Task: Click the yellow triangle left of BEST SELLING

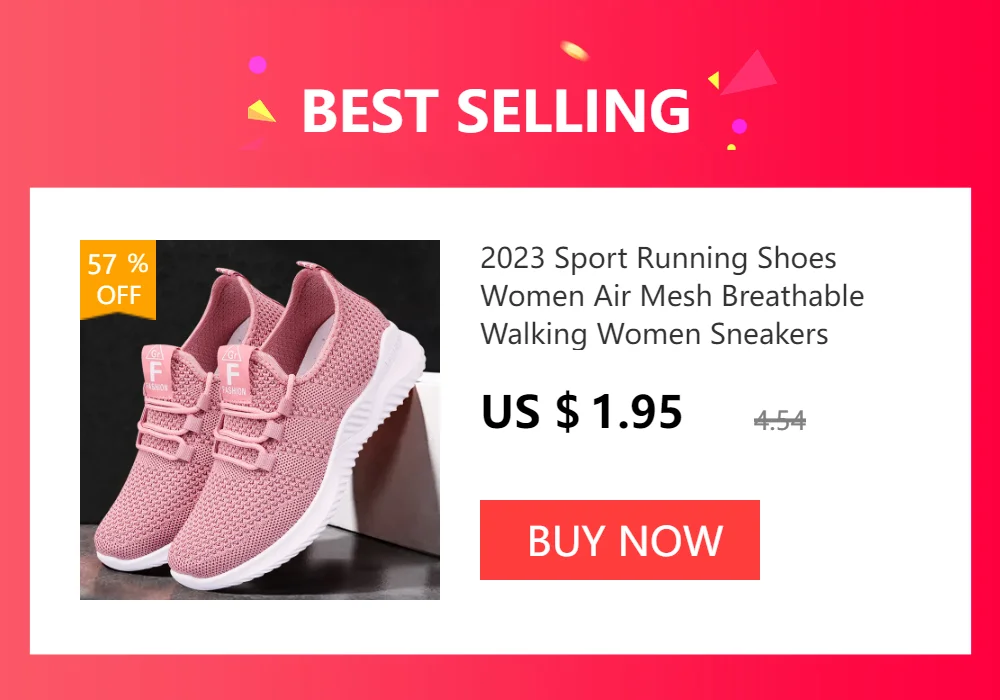Action: [x=261, y=111]
